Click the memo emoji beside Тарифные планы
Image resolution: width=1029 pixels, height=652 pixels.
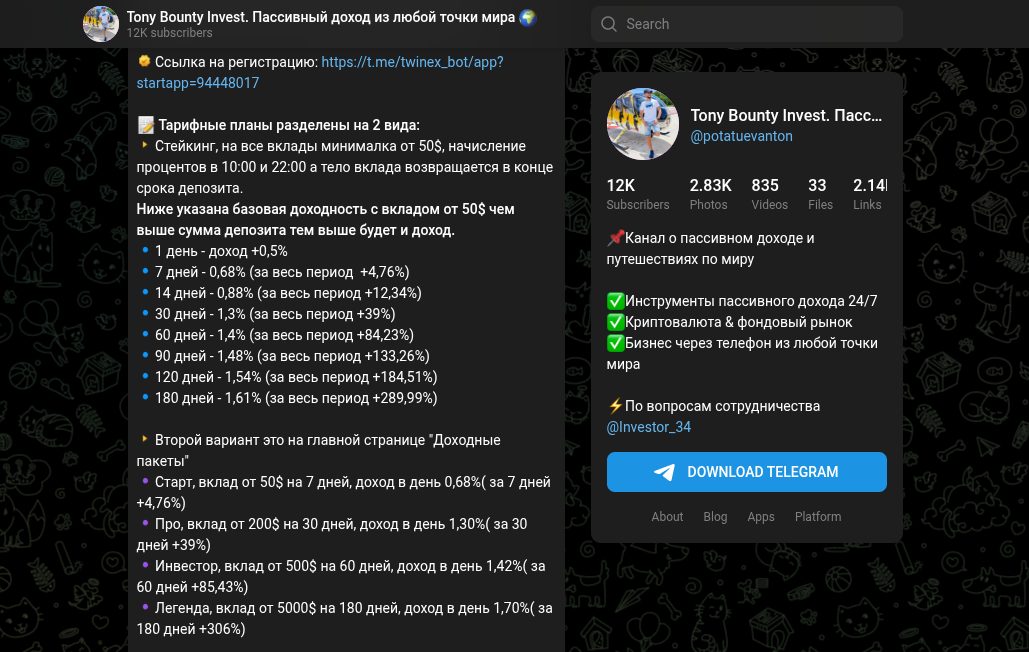click(145, 125)
